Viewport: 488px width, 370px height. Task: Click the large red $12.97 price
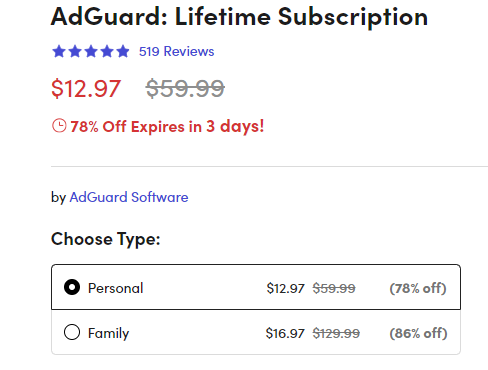click(x=86, y=89)
